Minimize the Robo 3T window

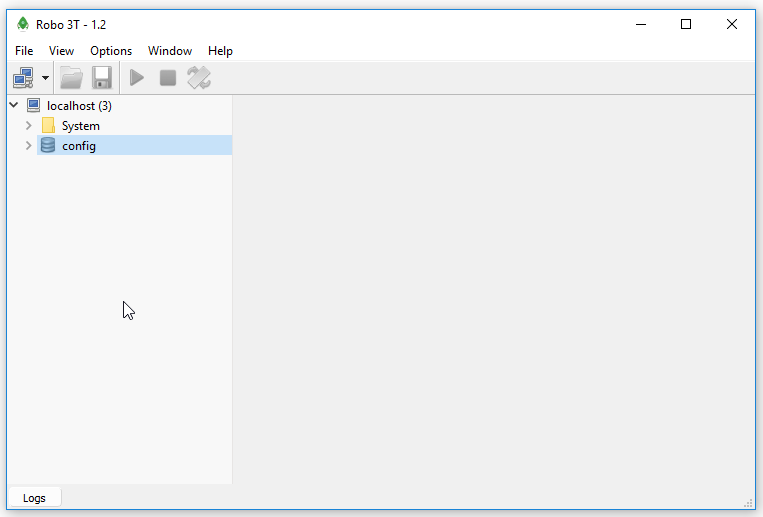[641, 24]
